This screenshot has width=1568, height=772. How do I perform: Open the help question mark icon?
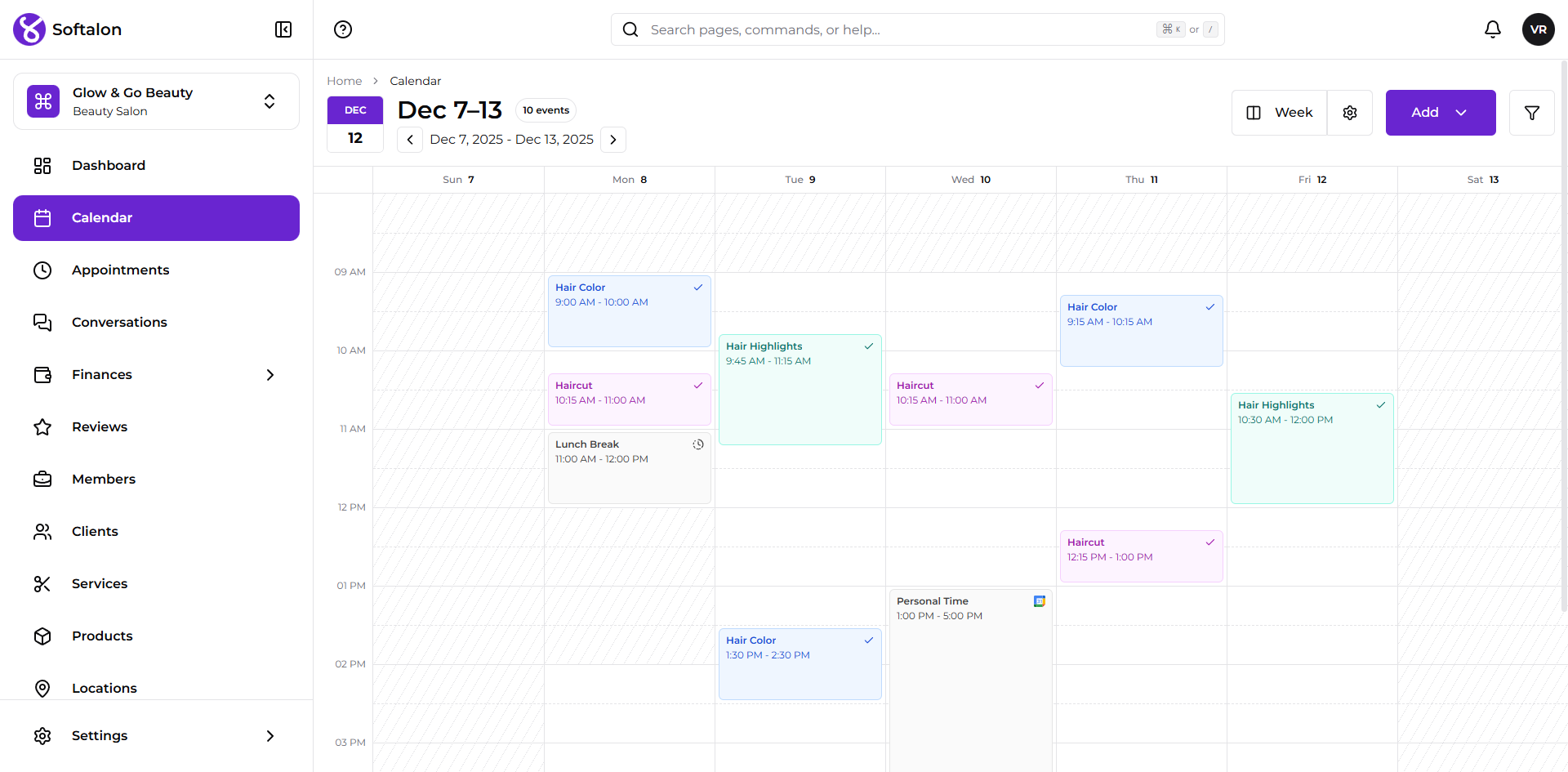pyautogui.click(x=343, y=29)
